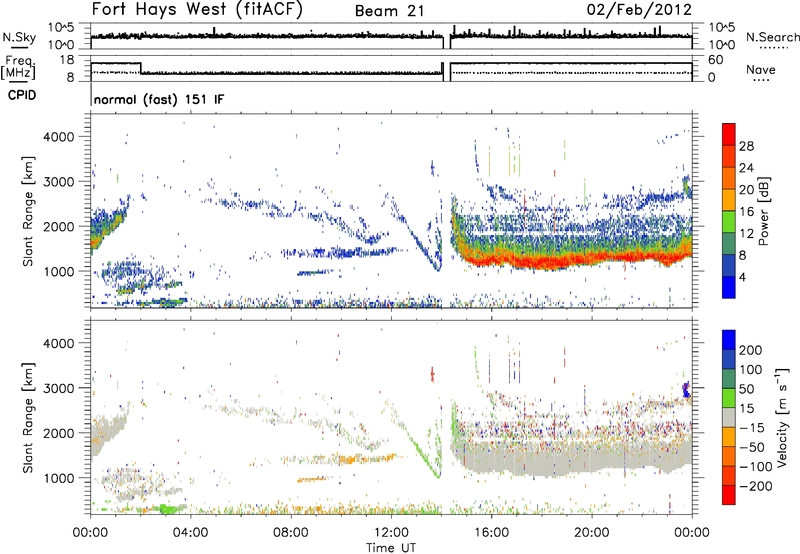Viewport: 800px width, 554px height.
Task: Pick the red bottom segment of velocity colorbar
Action: click(729, 495)
